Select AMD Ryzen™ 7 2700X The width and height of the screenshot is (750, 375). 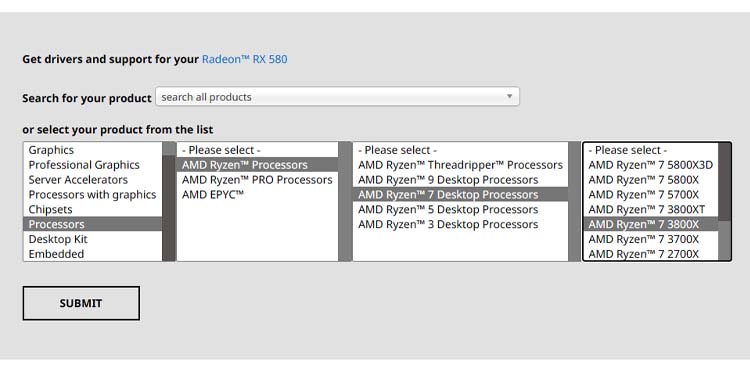click(651, 254)
